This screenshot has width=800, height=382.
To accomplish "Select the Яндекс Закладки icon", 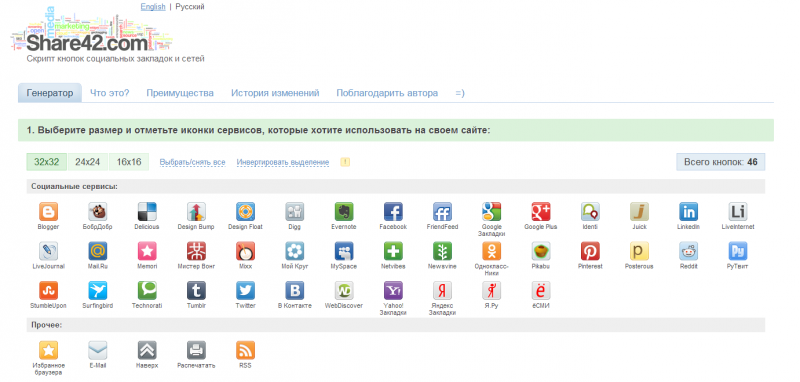I will coord(442,290).
